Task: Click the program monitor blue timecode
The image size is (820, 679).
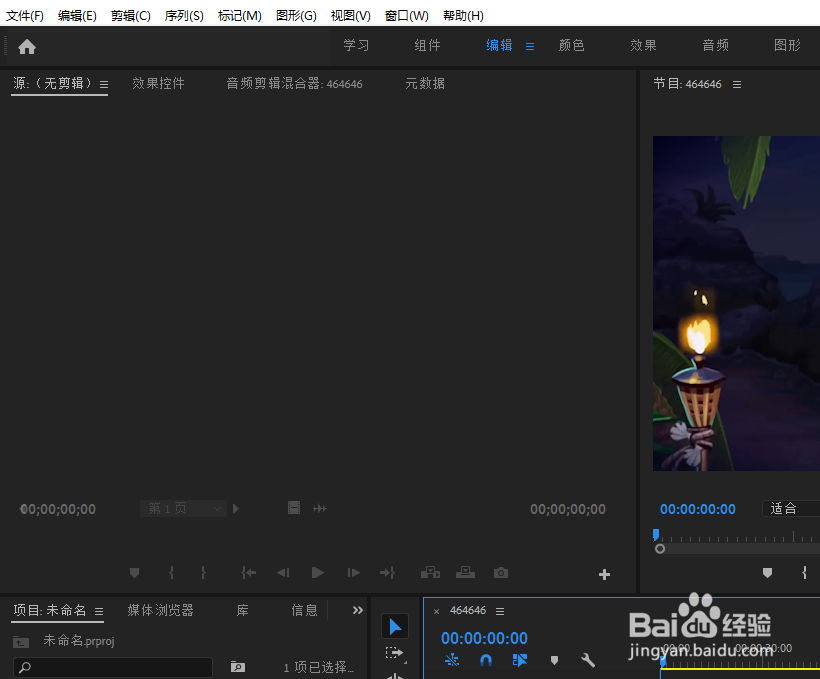Action: pyautogui.click(x=698, y=509)
